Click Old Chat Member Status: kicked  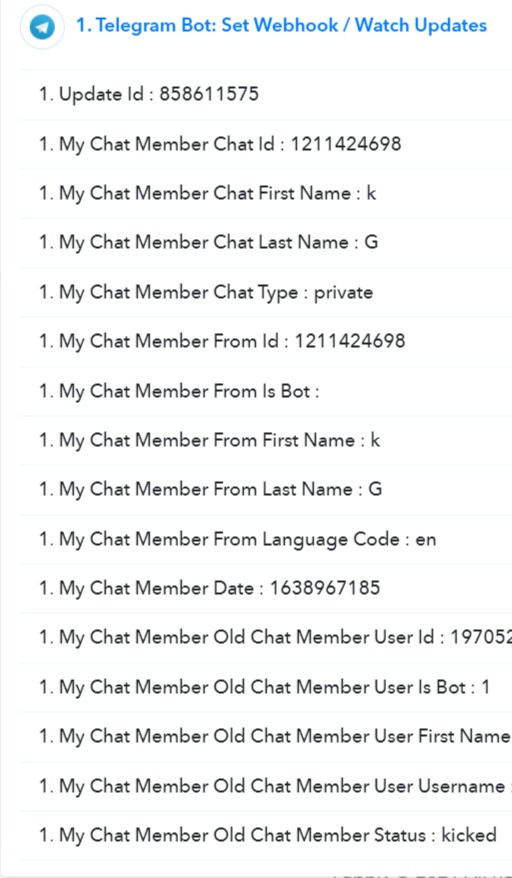[266, 835]
